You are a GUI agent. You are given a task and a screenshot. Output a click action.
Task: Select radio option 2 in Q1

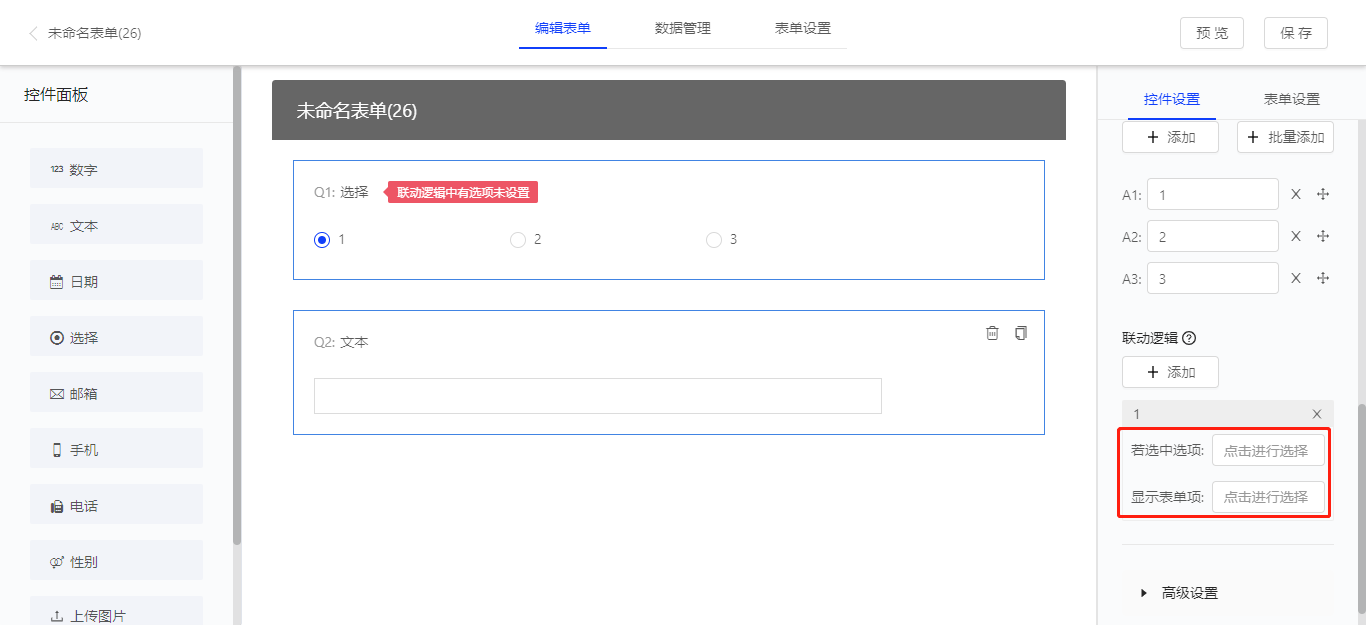518,240
